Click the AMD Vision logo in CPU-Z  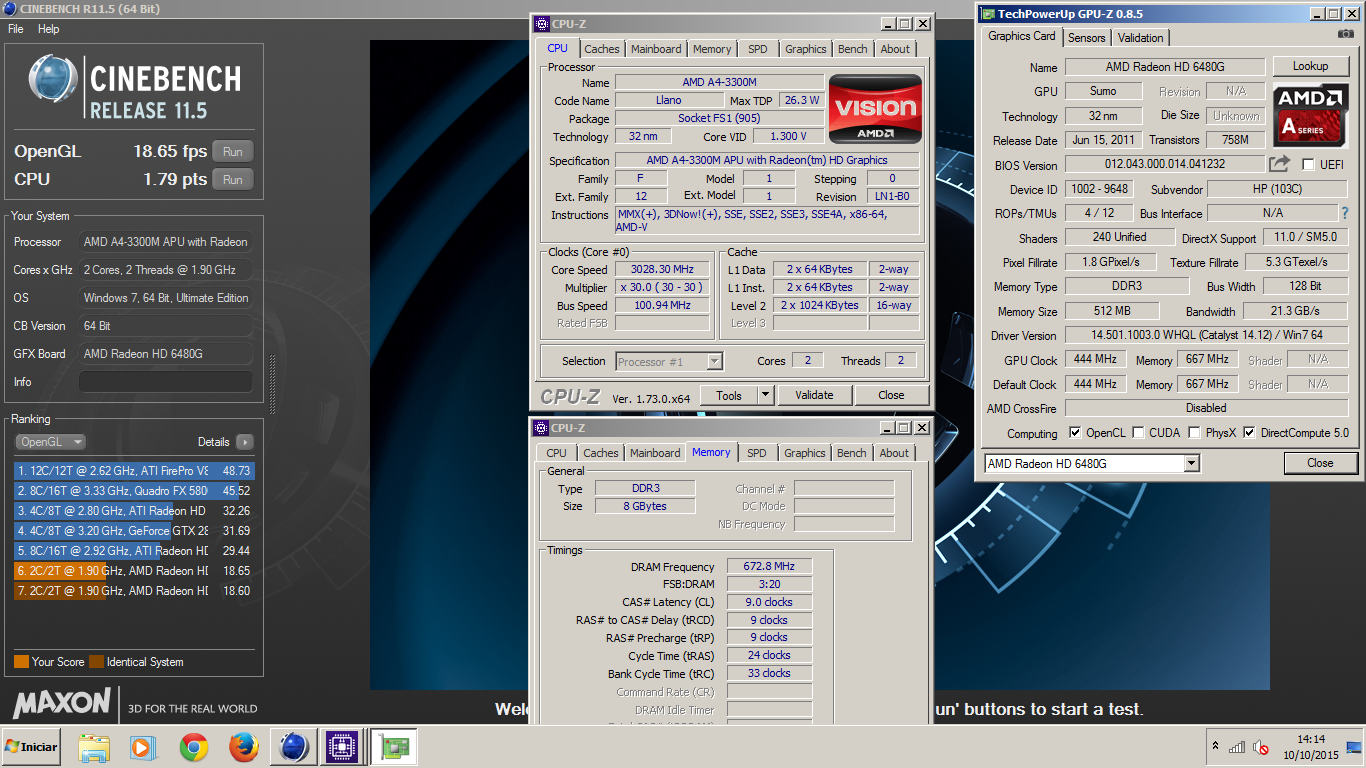[875, 109]
